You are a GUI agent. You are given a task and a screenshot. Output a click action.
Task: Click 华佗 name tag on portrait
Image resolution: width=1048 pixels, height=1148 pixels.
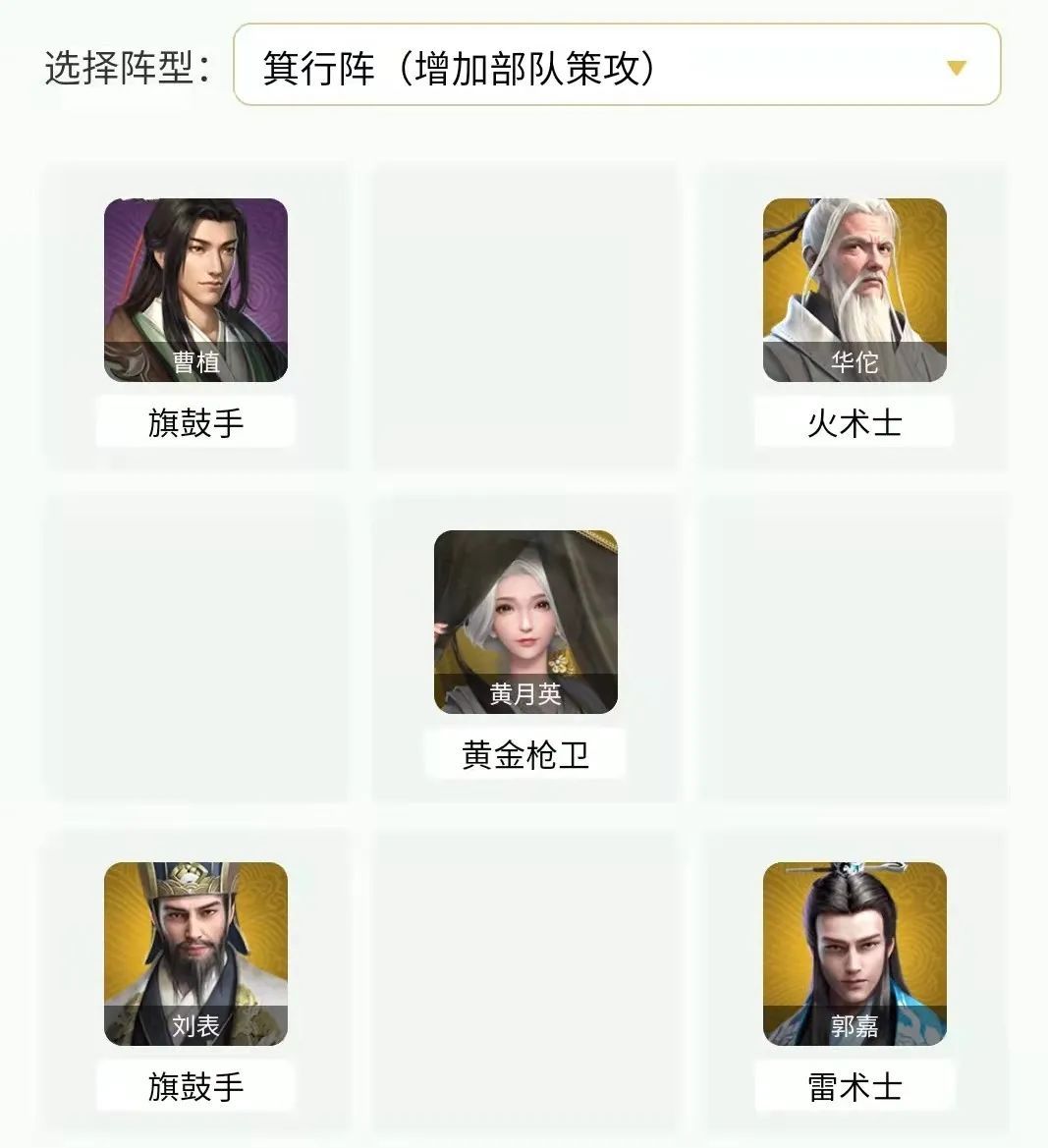[x=855, y=361]
